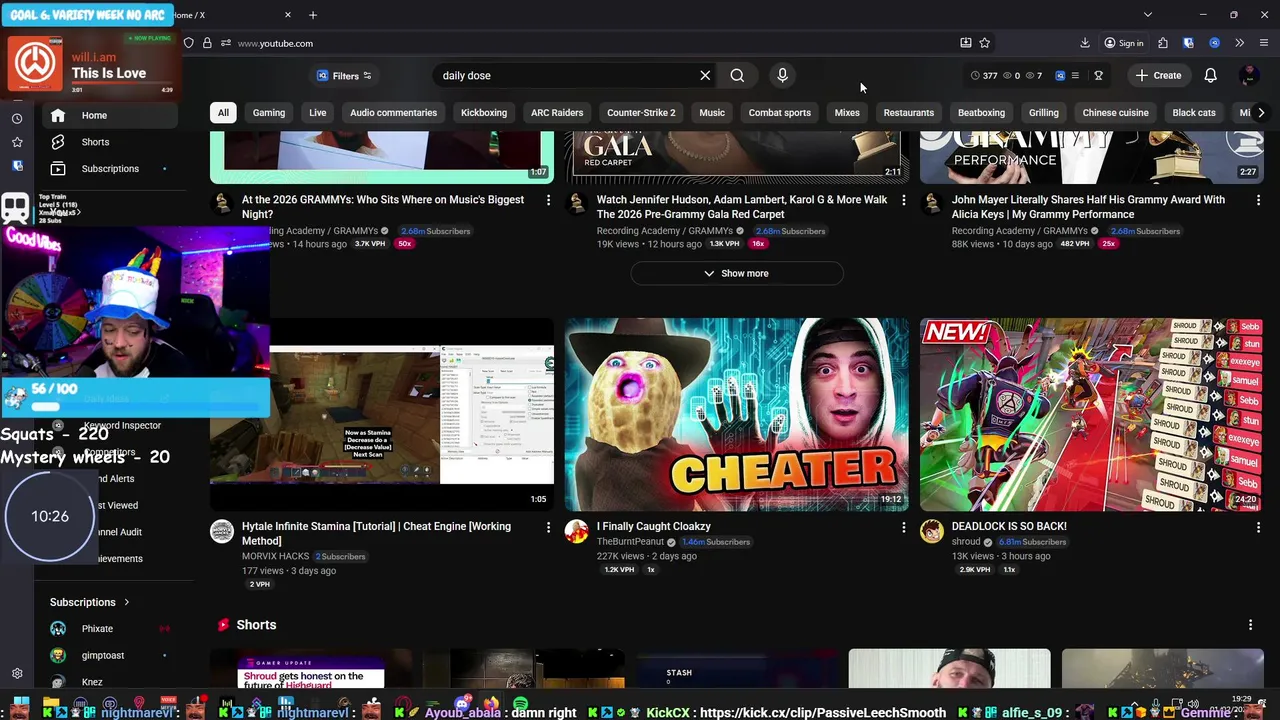The image size is (1280, 720).
Task: Select the Combat sports chip
Action: (x=780, y=113)
